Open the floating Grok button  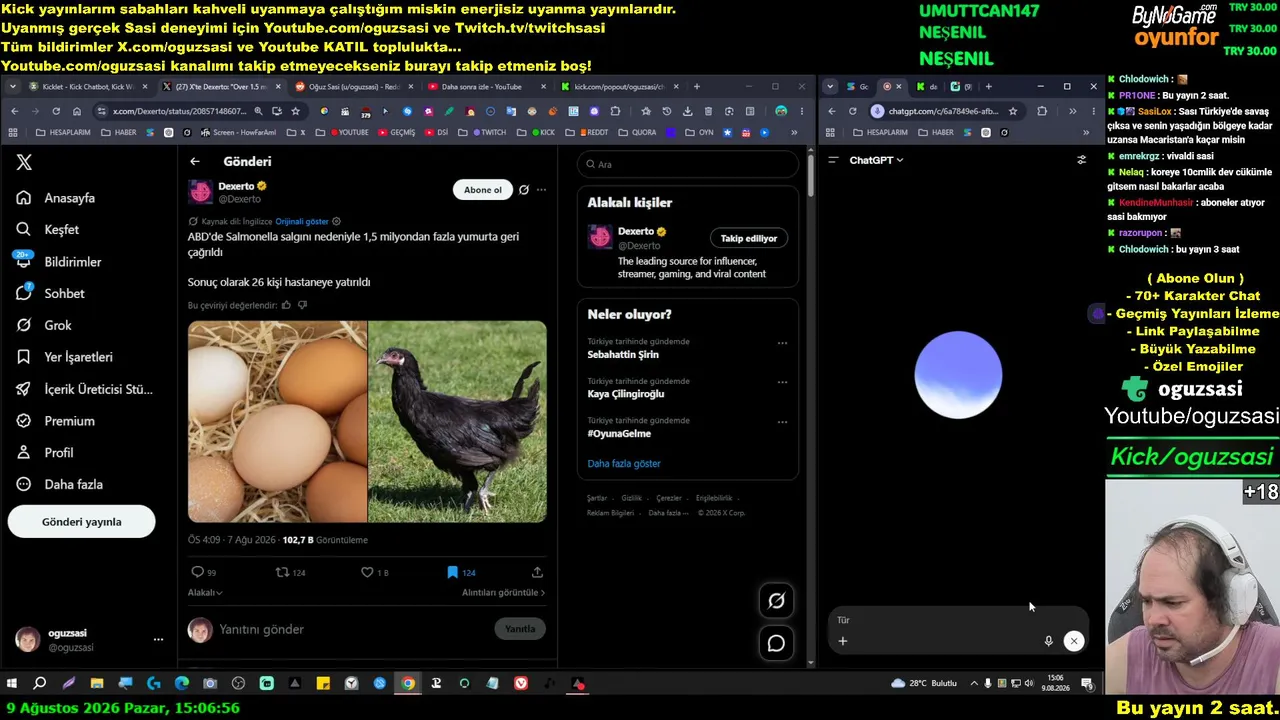pyautogui.click(x=776, y=600)
